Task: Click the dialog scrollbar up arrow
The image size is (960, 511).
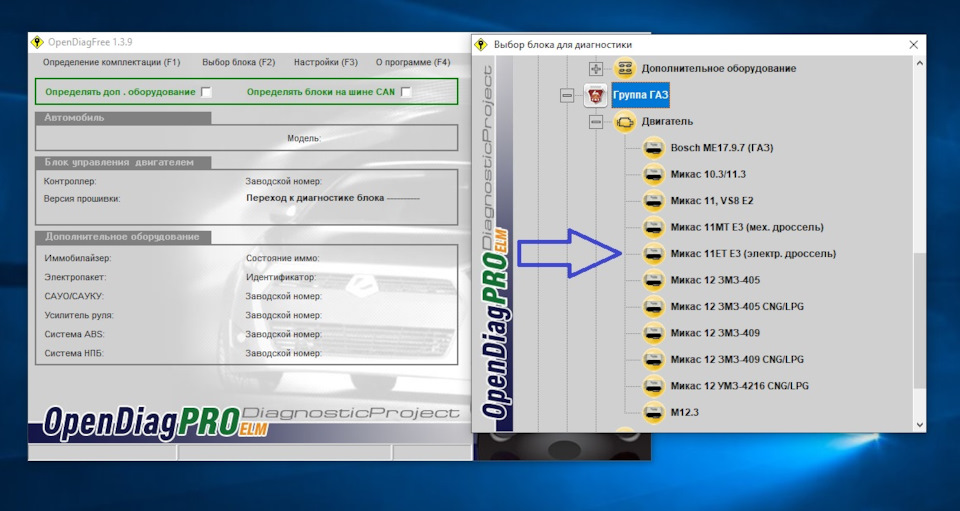Action: [x=920, y=63]
